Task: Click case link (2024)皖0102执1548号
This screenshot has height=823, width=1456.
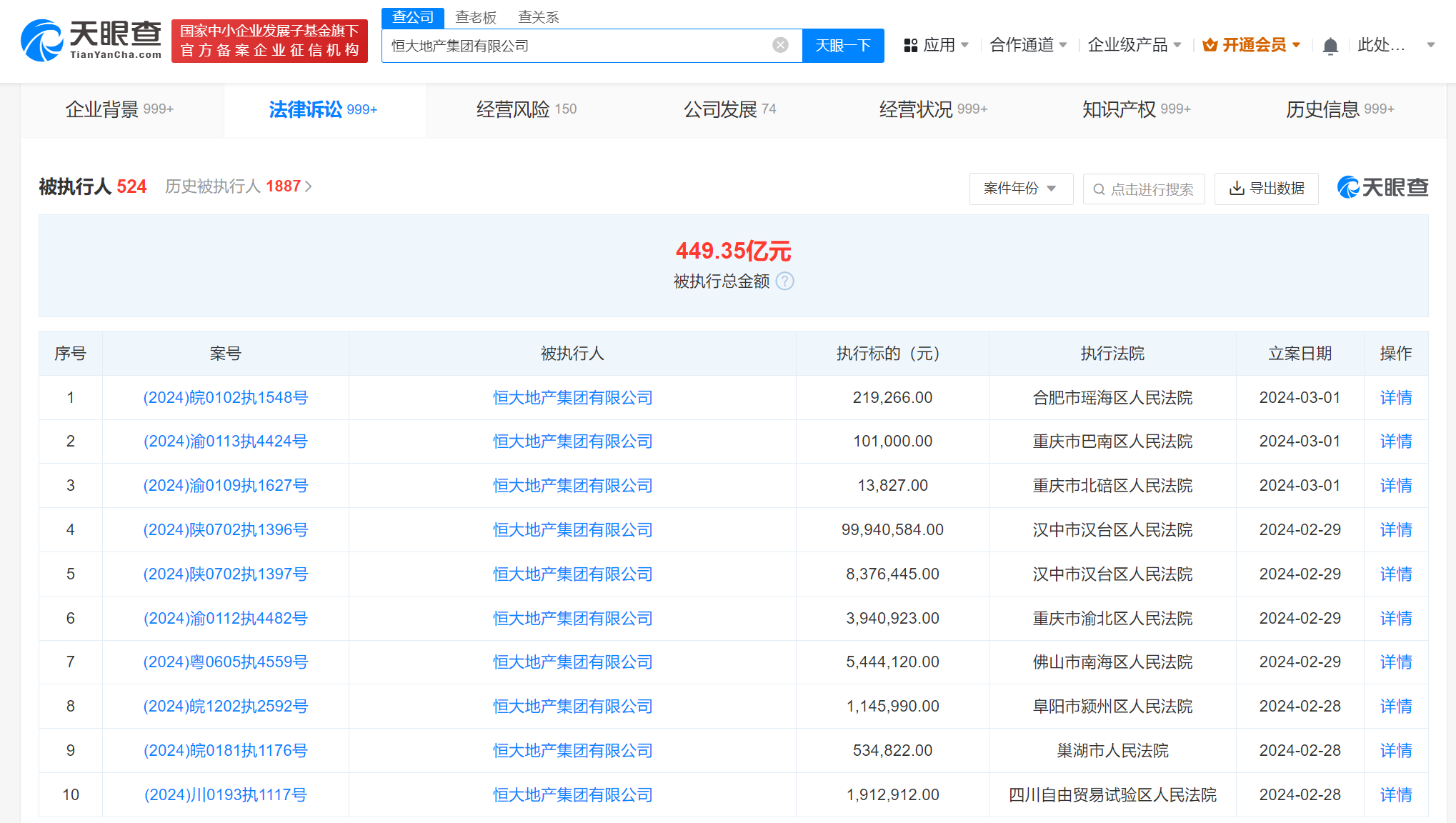Action: point(225,398)
